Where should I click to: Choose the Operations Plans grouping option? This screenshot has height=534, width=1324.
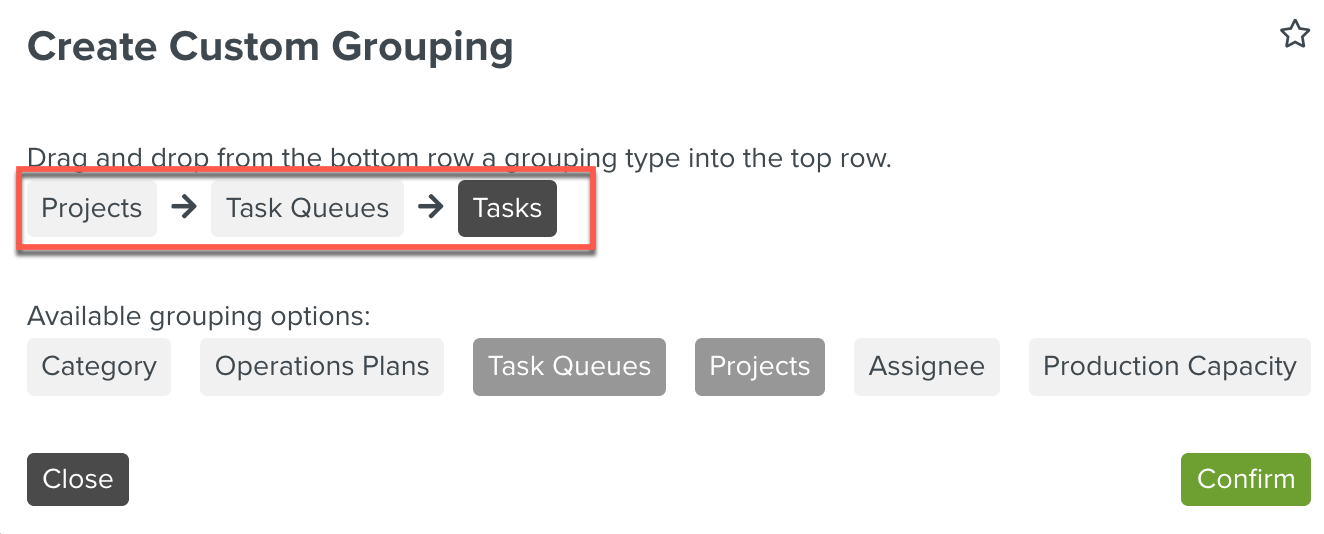(x=322, y=367)
